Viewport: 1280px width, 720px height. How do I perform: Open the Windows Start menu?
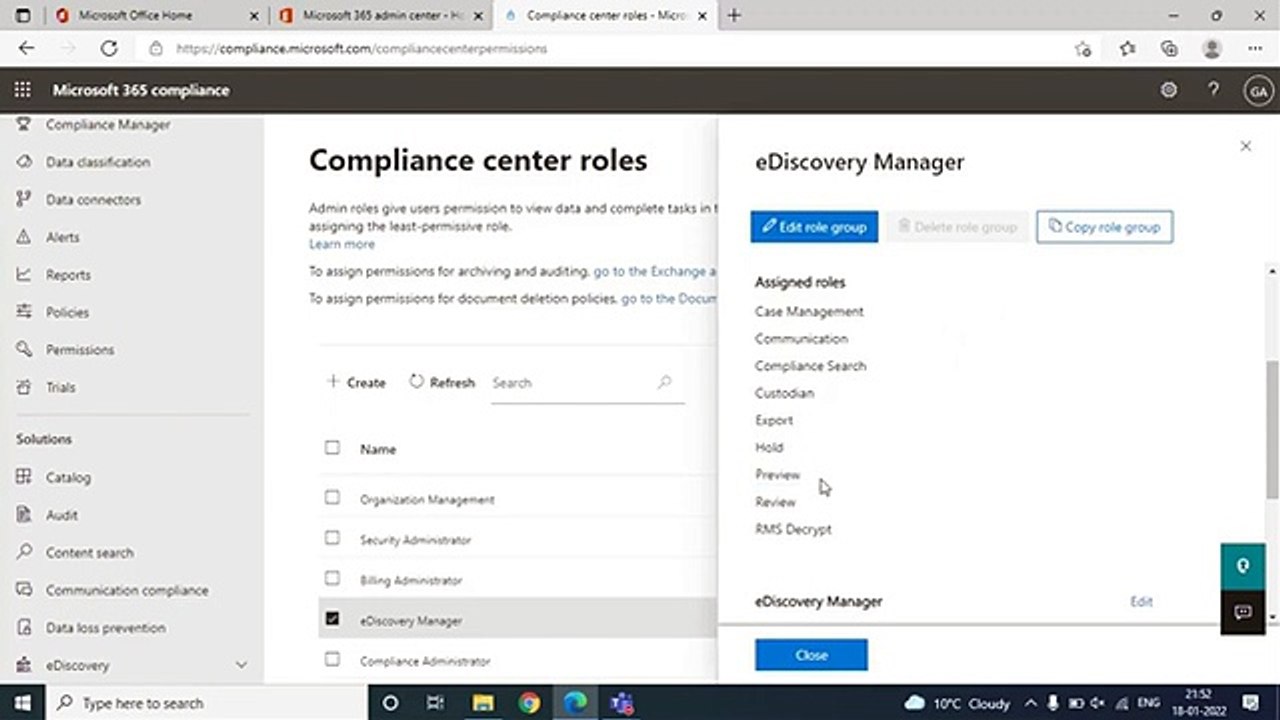(22, 703)
